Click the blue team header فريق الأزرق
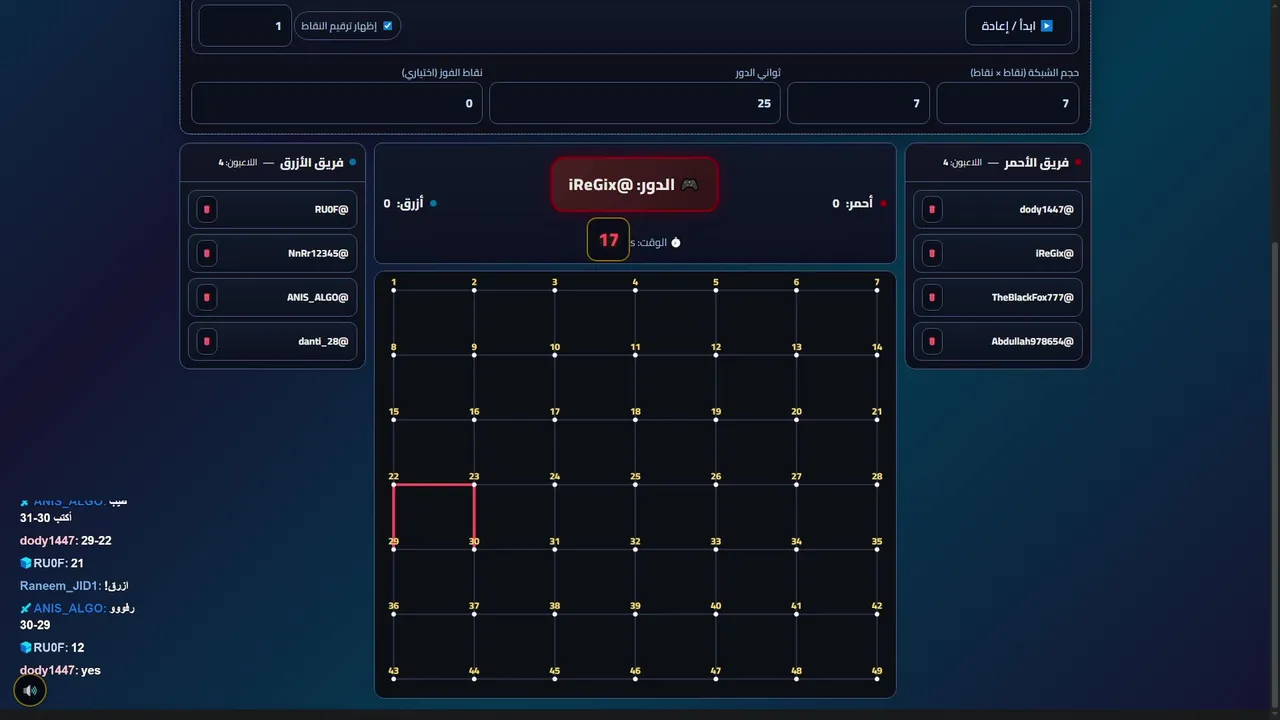Screen dimensions: 1280x720 313,162
